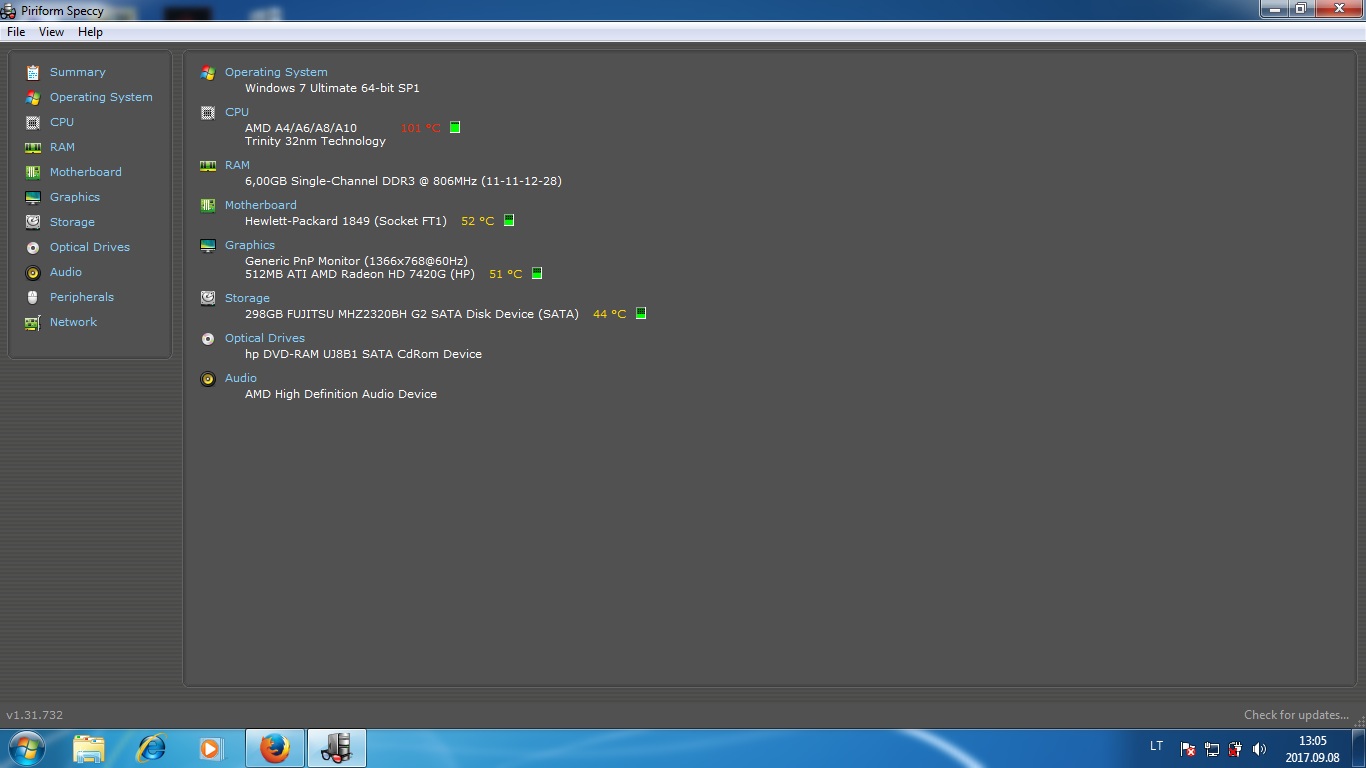Image resolution: width=1366 pixels, height=768 pixels.
Task: Select Optical Drives in the sidebar
Action: pos(90,247)
